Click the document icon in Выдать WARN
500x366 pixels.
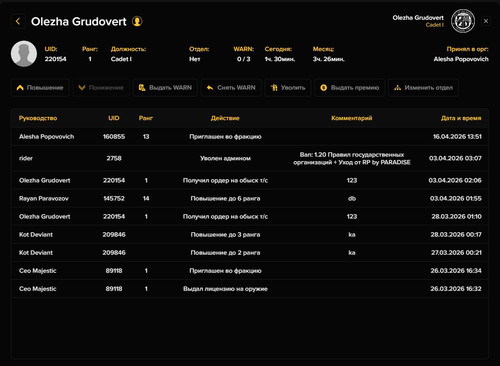[x=142, y=88]
